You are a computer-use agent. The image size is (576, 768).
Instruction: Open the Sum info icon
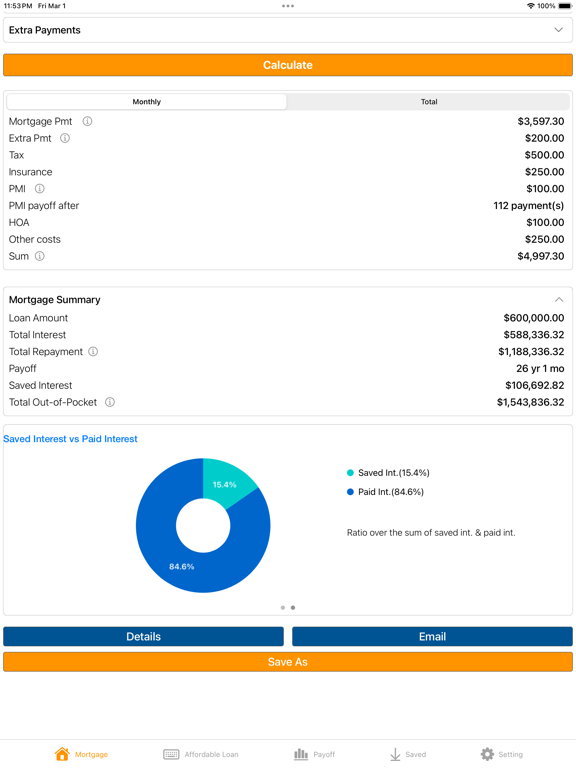tap(40, 256)
